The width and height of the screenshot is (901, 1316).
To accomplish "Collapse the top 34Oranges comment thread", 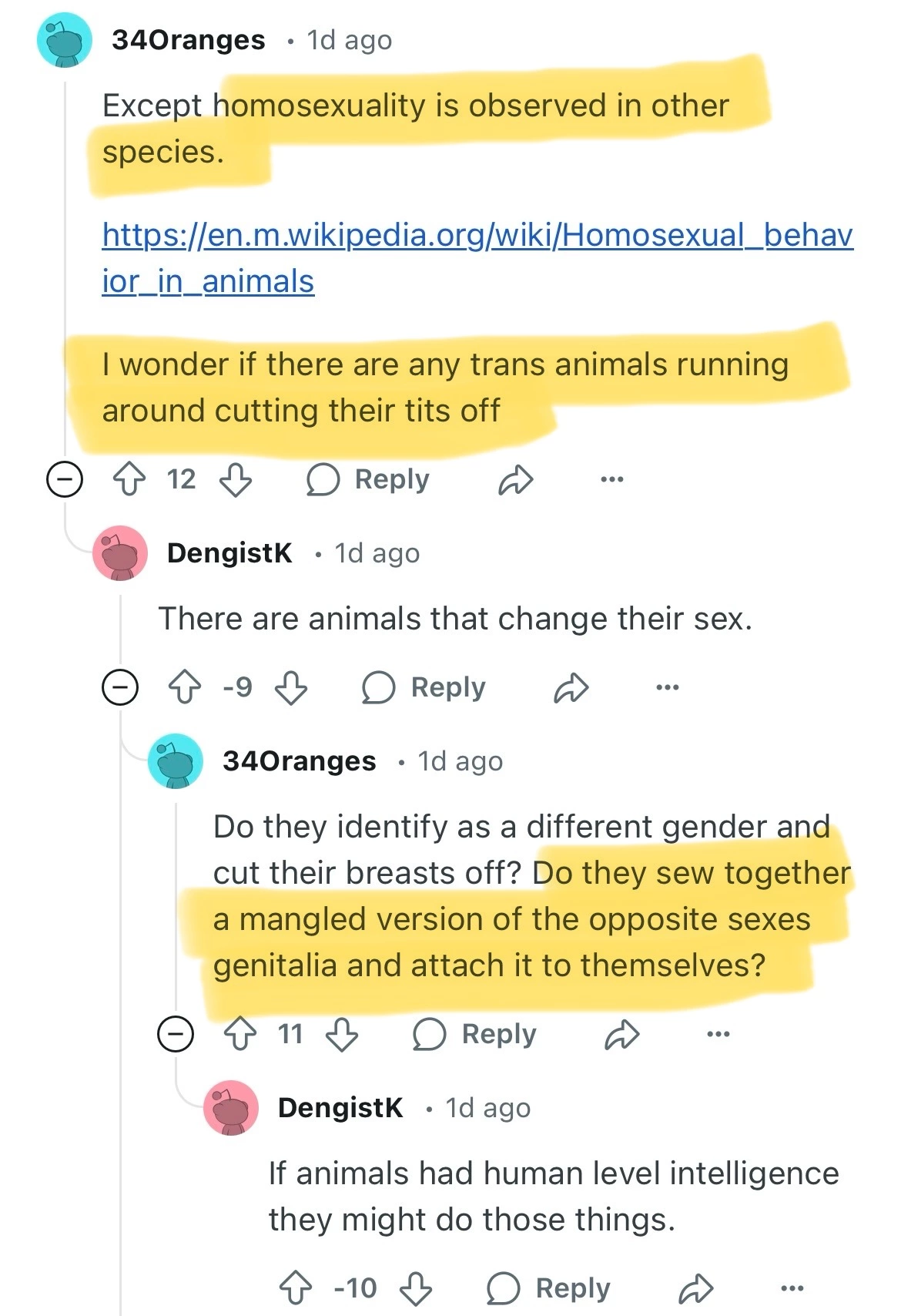I will [65, 480].
